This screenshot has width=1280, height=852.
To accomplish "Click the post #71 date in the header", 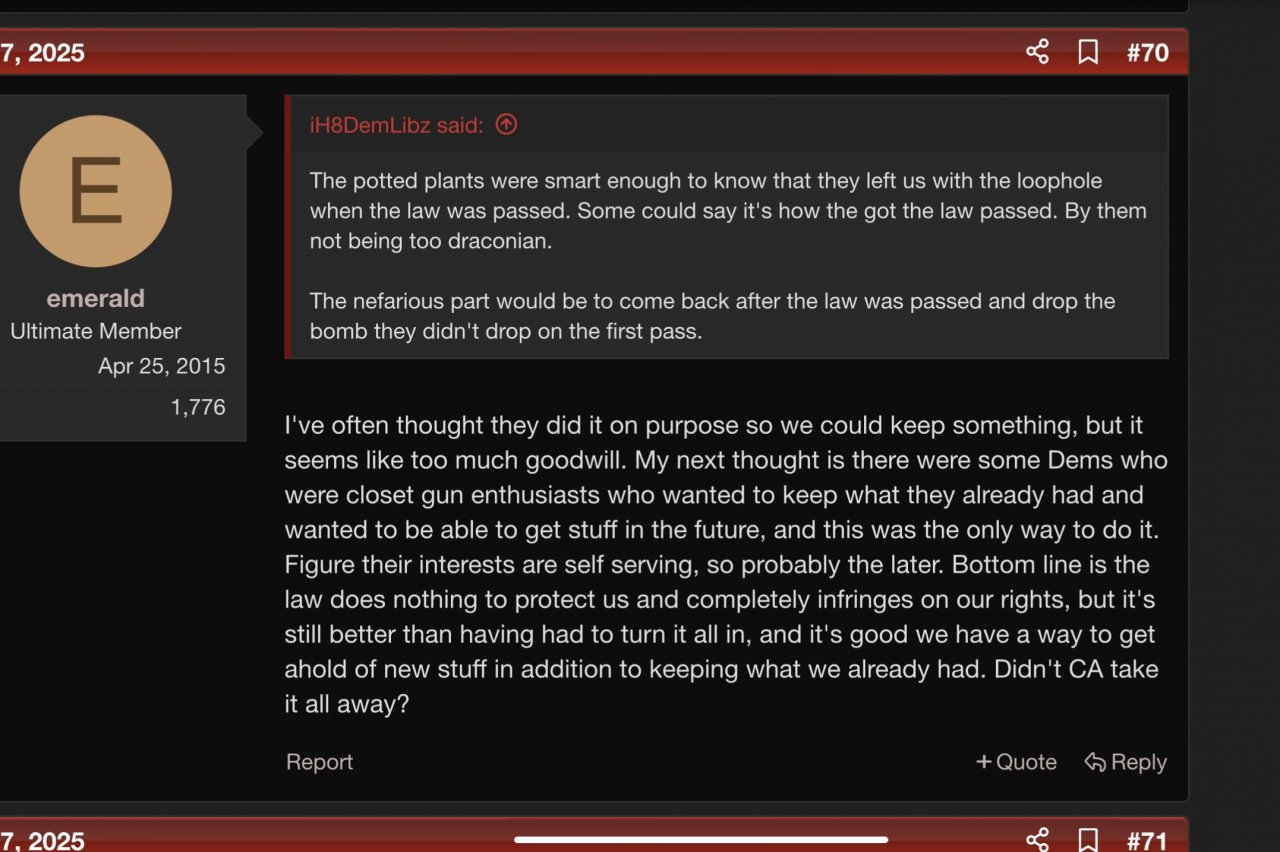I will [x=42, y=840].
